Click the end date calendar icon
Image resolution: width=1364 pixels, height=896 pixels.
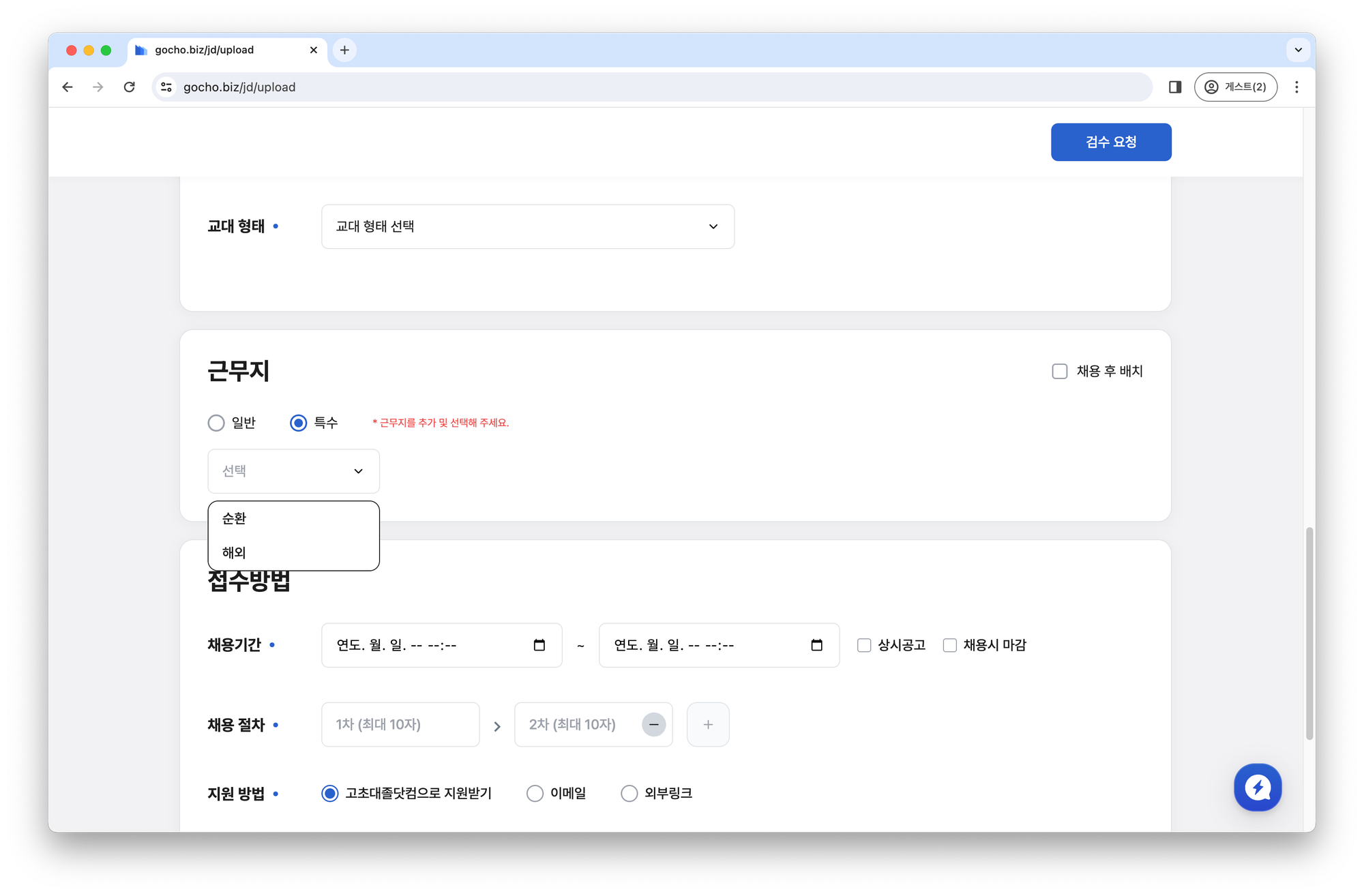(816, 645)
